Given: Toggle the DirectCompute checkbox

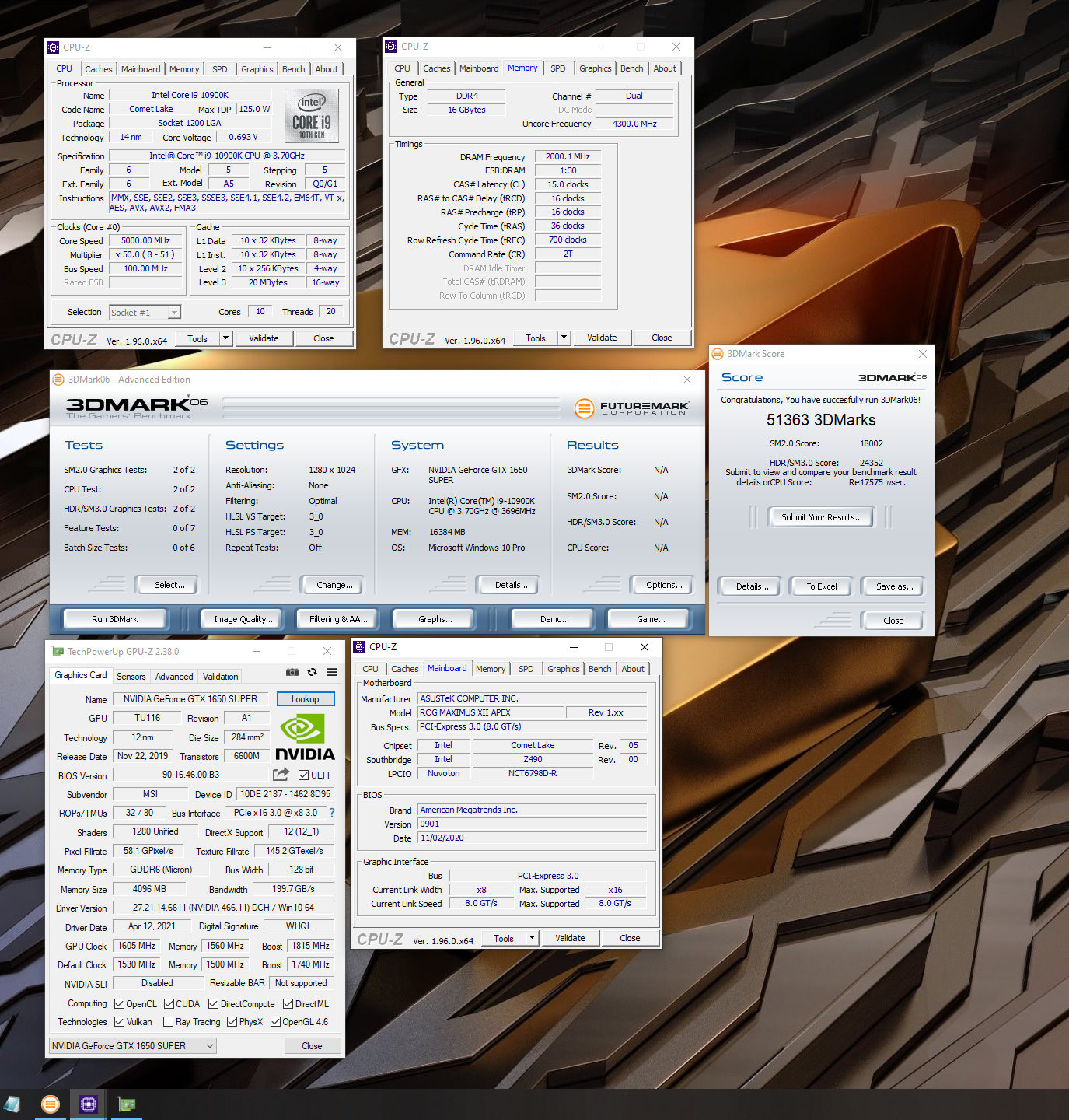Looking at the screenshot, I should (213, 1004).
